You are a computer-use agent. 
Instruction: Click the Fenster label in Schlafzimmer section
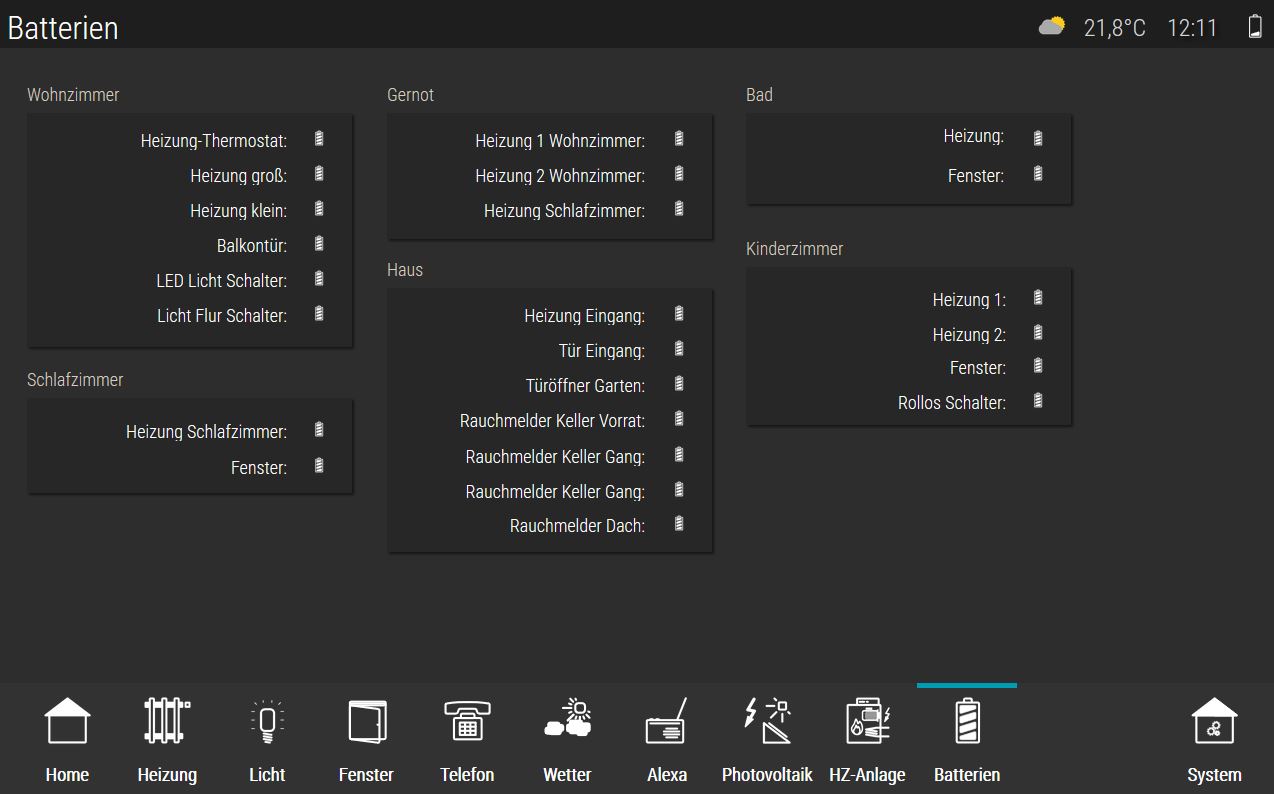click(259, 467)
